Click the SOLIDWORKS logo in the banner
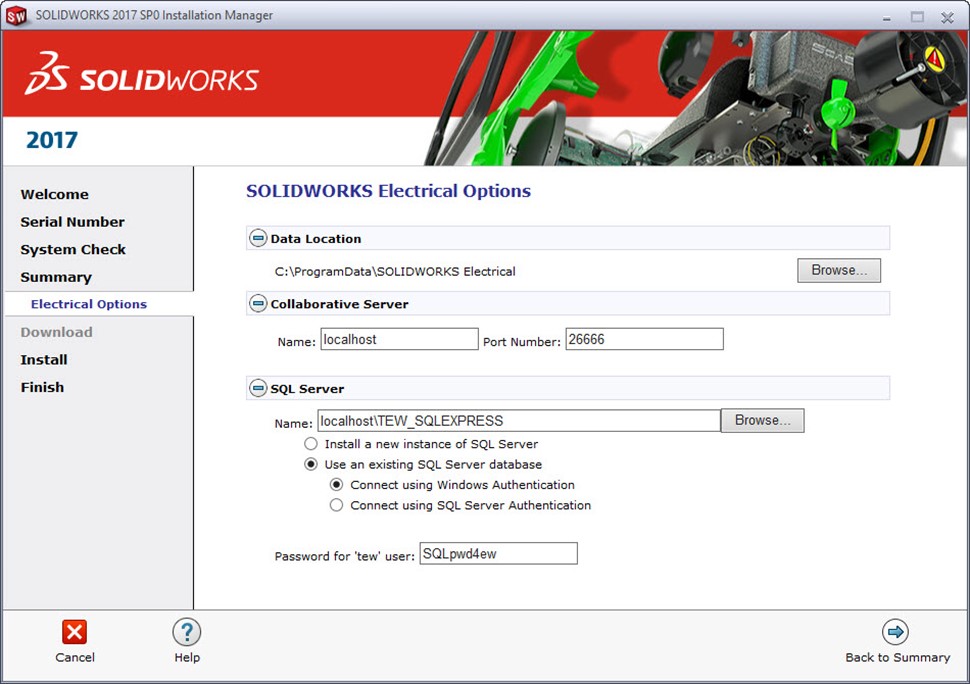Image resolution: width=970 pixels, height=684 pixels. tap(142, 80)
